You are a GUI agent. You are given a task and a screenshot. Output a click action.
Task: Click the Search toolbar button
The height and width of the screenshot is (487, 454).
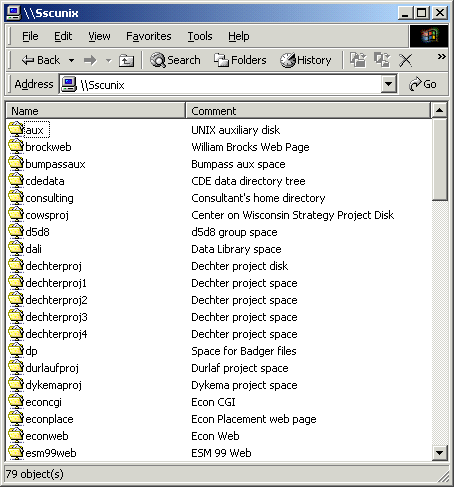[175, 60]
